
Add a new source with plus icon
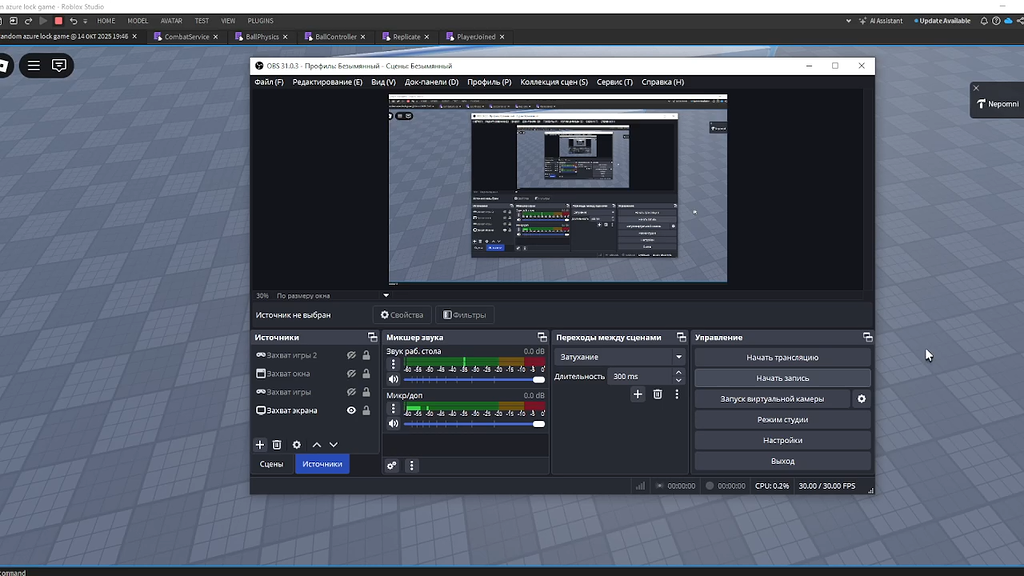click(x=260, y=445)
